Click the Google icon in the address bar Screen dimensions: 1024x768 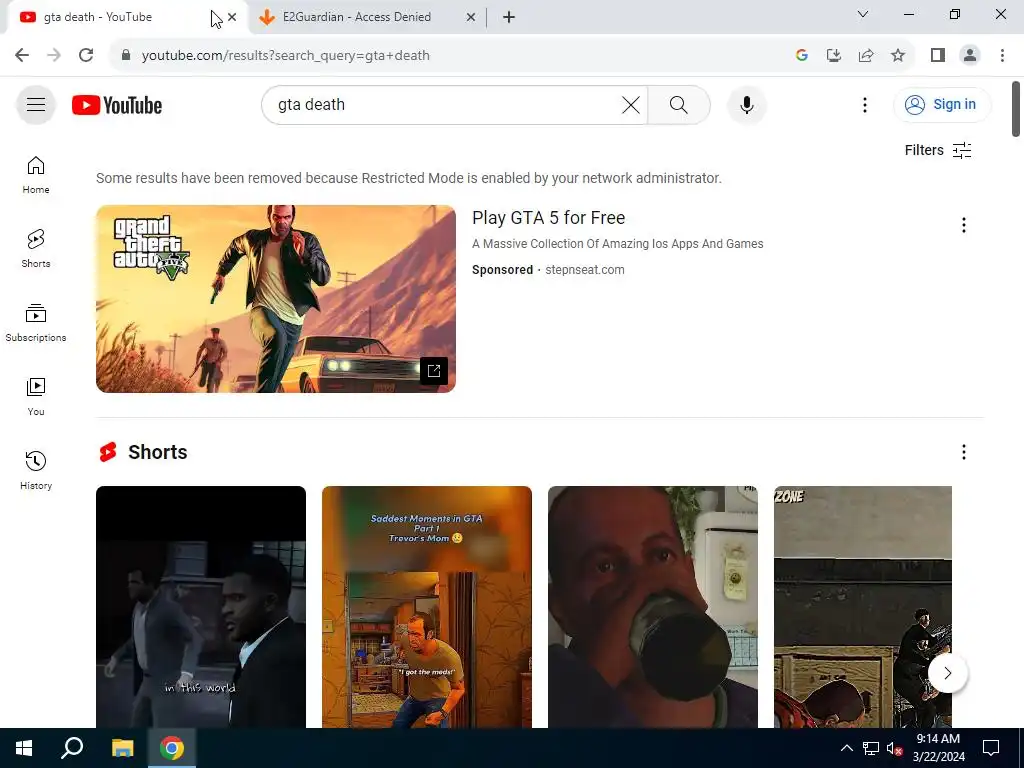point(802,55)
